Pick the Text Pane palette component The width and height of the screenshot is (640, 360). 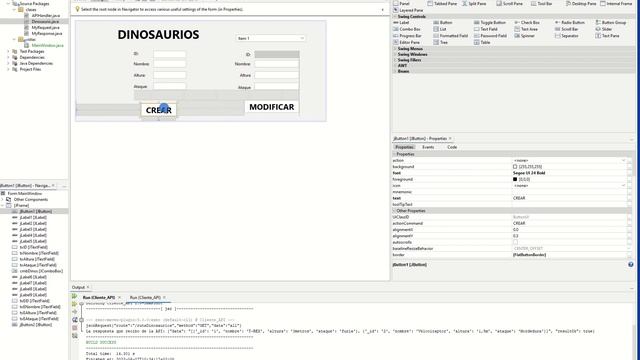[x=608, y=36]
